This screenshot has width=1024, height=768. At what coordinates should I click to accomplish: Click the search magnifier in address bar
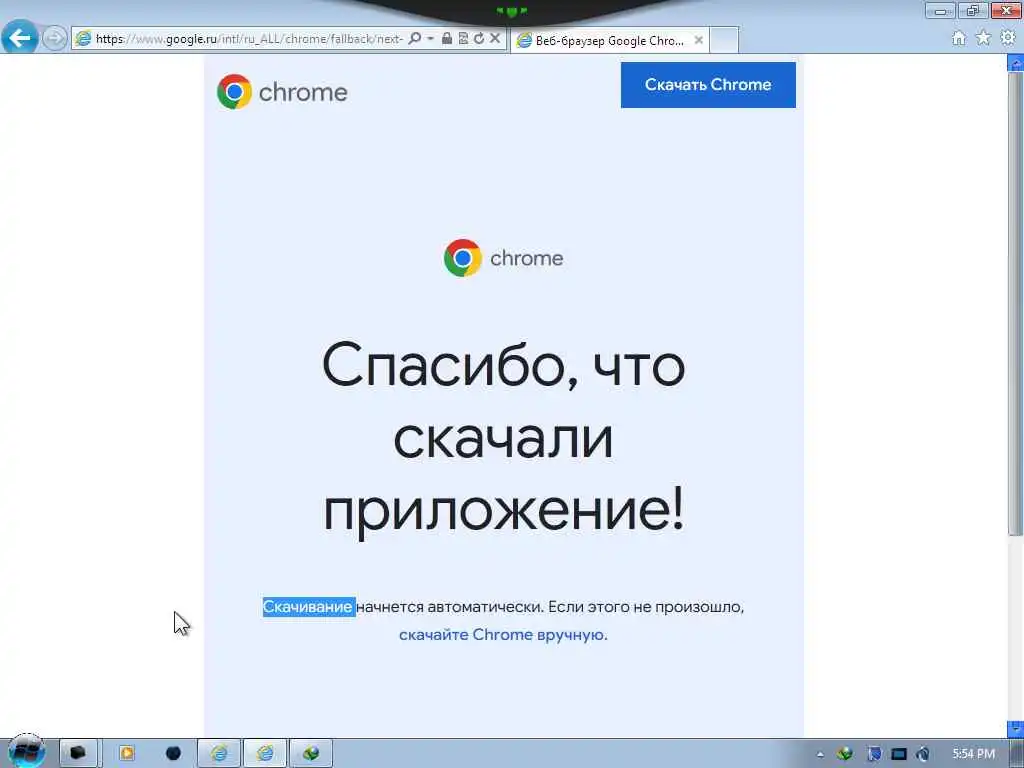[x=414, y=39]
